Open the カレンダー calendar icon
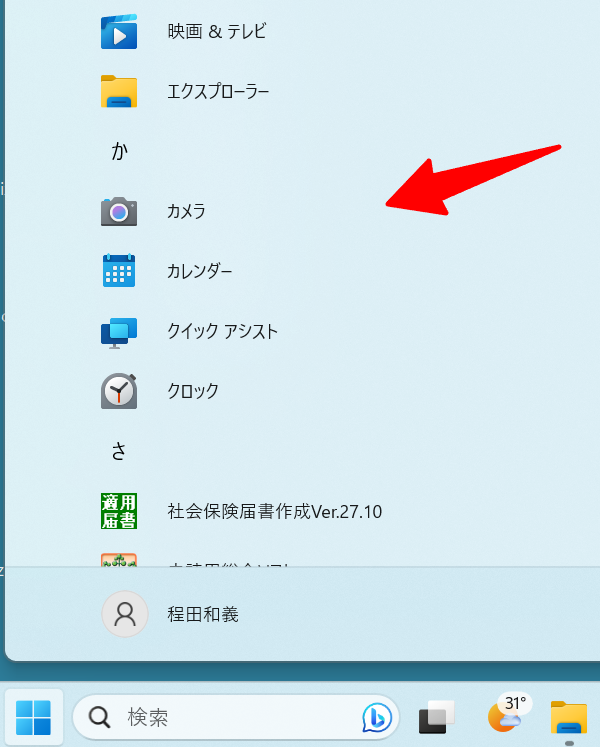Image resolution: width=600 pixels, height=747 pixels. pos(119,271)
